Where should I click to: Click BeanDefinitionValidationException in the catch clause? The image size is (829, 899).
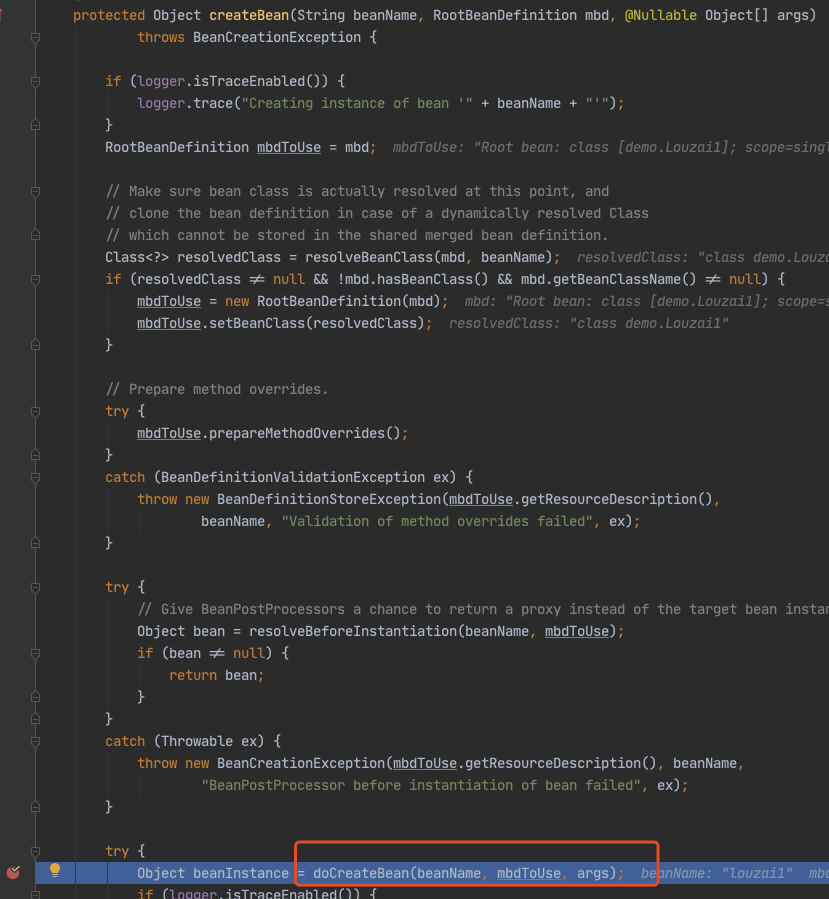click(293, 477)
